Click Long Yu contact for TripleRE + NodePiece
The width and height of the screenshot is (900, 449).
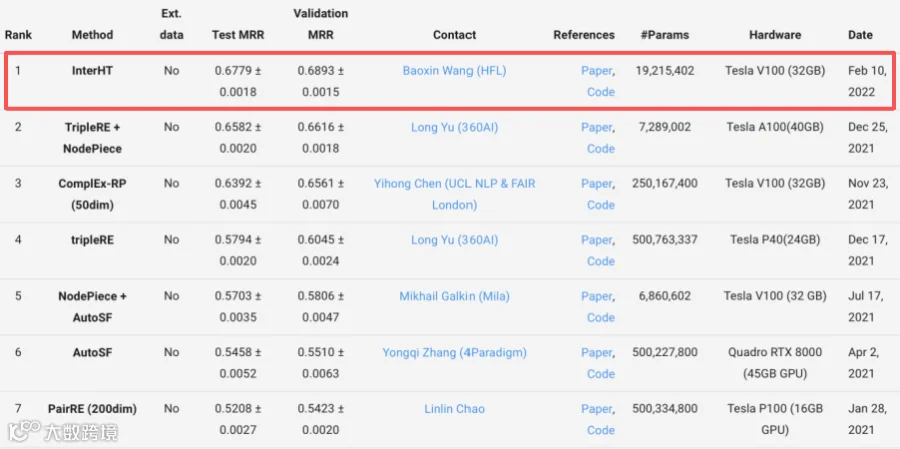(x=454, y=127)
